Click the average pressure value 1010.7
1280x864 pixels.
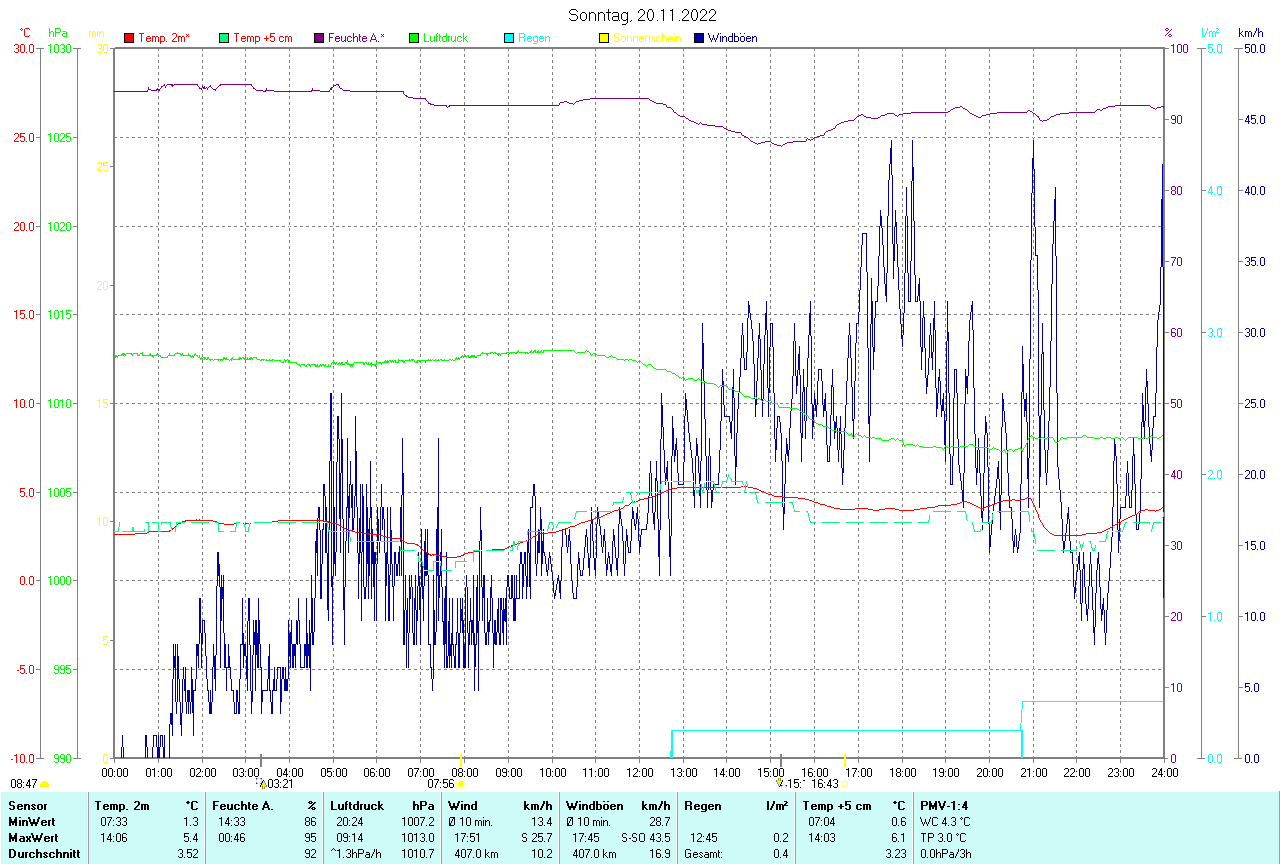pyautogui.click(x=418, y=854)
